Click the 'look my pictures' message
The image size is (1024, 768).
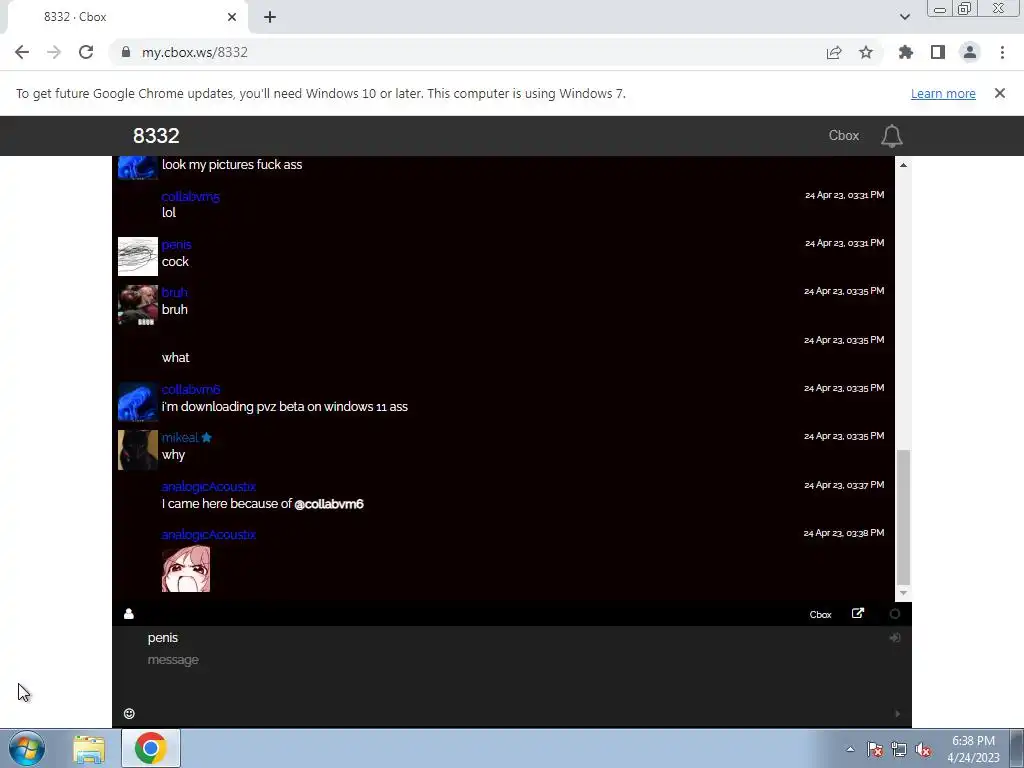(x=232, y=165)
